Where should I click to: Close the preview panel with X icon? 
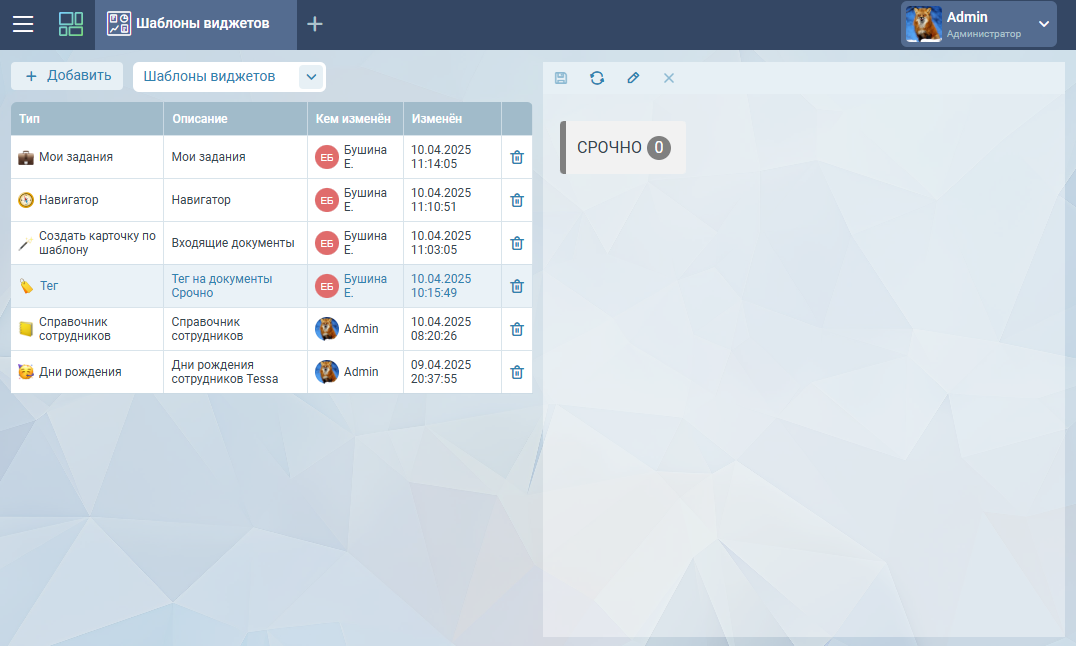669,78
